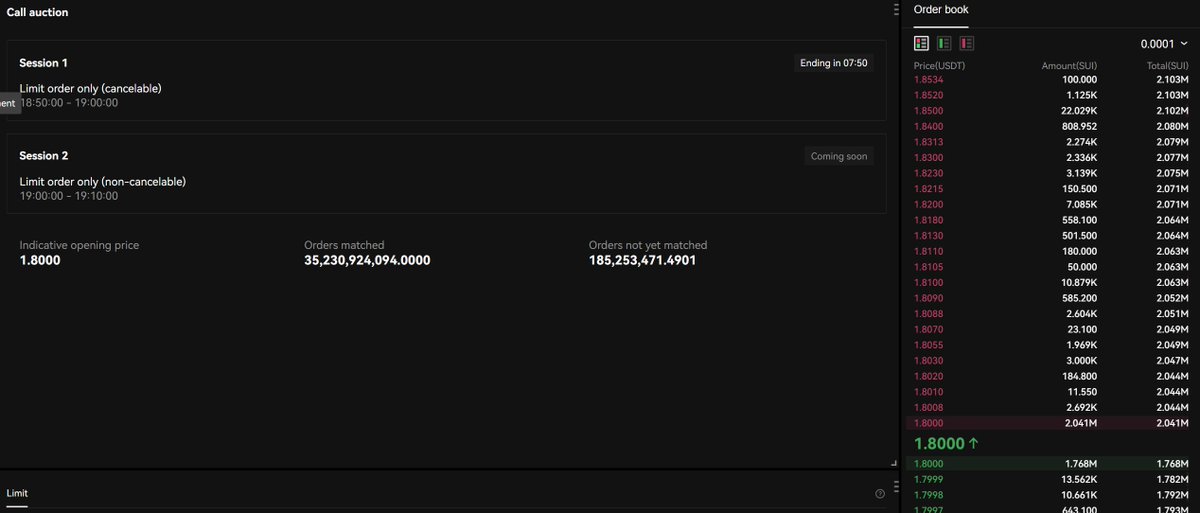
Task: Click the Limit panel drag handle icon
Action: coord(897,487)
